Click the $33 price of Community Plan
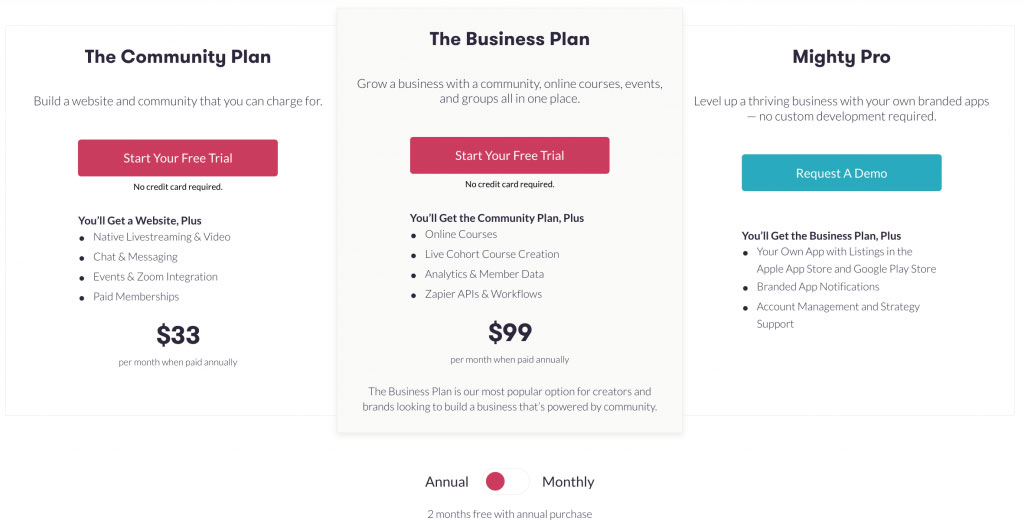1024x527 pixels. [x=178, y=335]
